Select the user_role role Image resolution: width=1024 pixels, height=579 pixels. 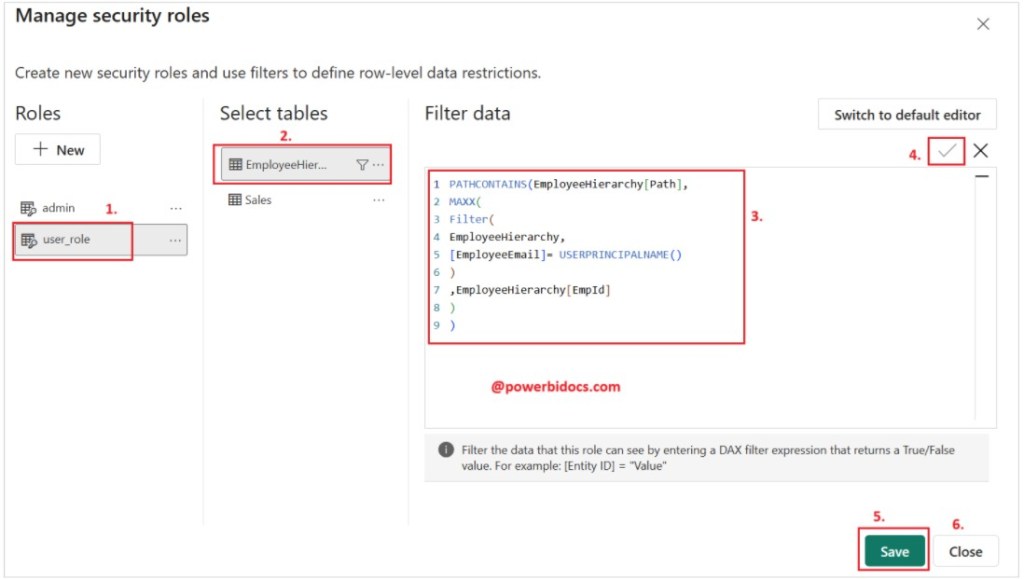coord(70,240)
